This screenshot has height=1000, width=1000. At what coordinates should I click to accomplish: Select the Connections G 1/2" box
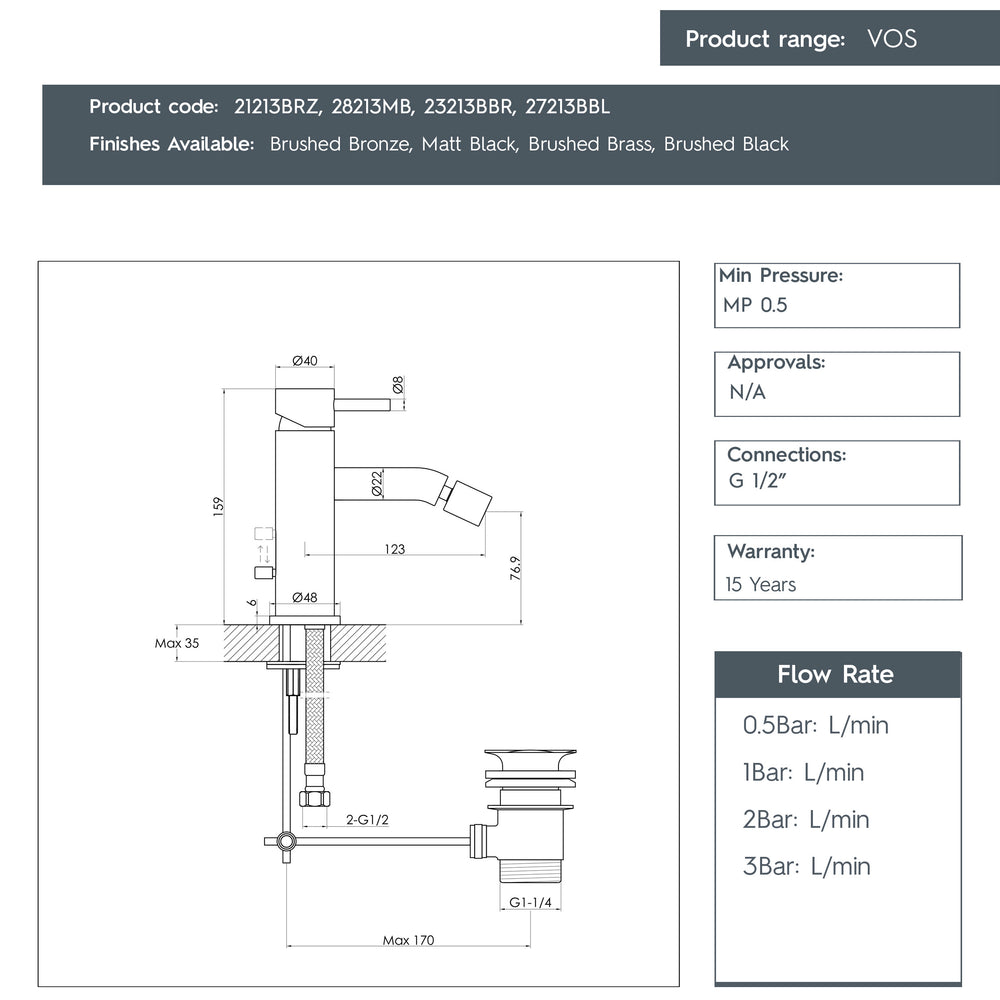coord(836,472)
